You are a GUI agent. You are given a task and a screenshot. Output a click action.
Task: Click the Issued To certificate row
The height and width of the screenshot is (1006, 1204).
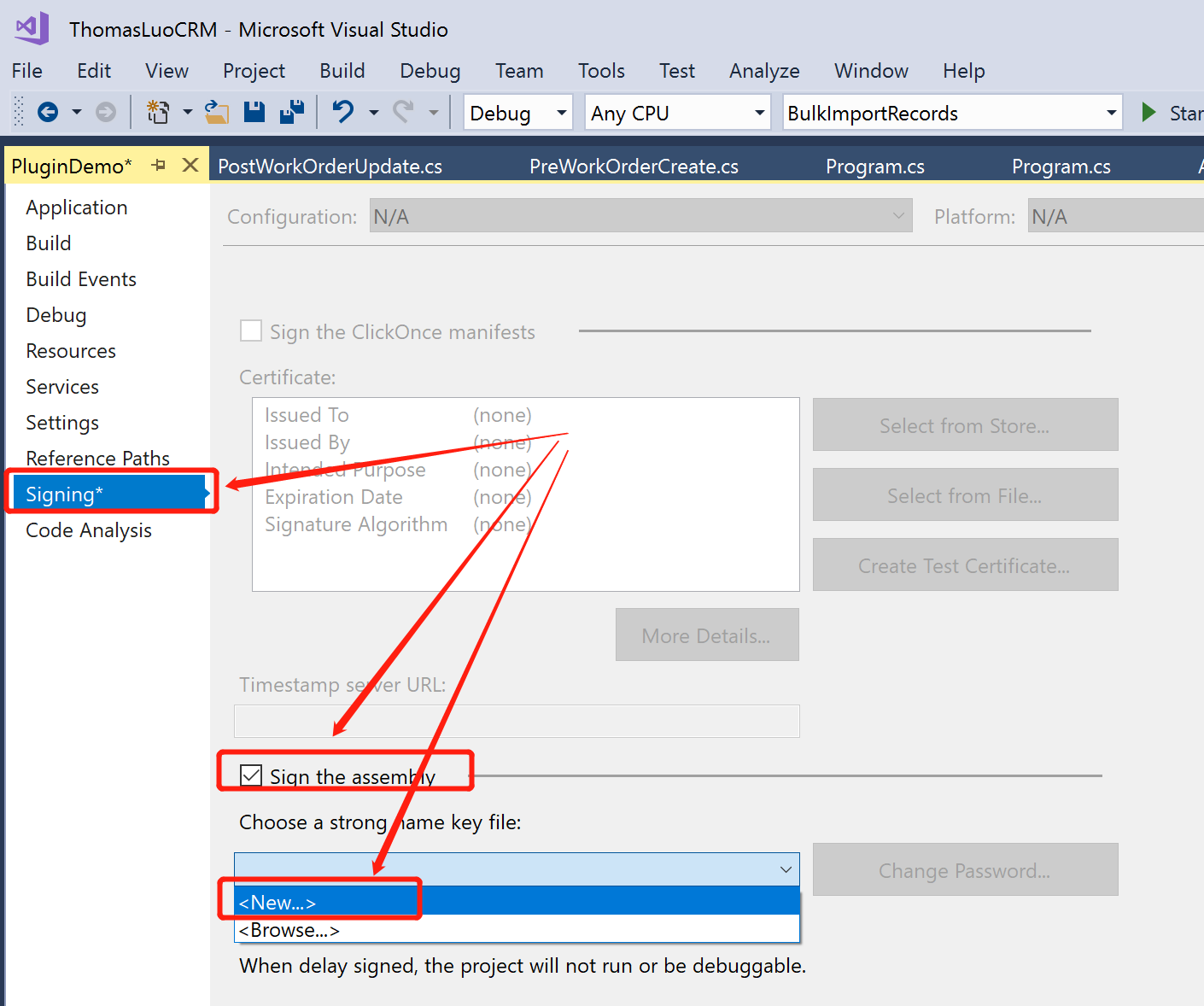[398, 415]
